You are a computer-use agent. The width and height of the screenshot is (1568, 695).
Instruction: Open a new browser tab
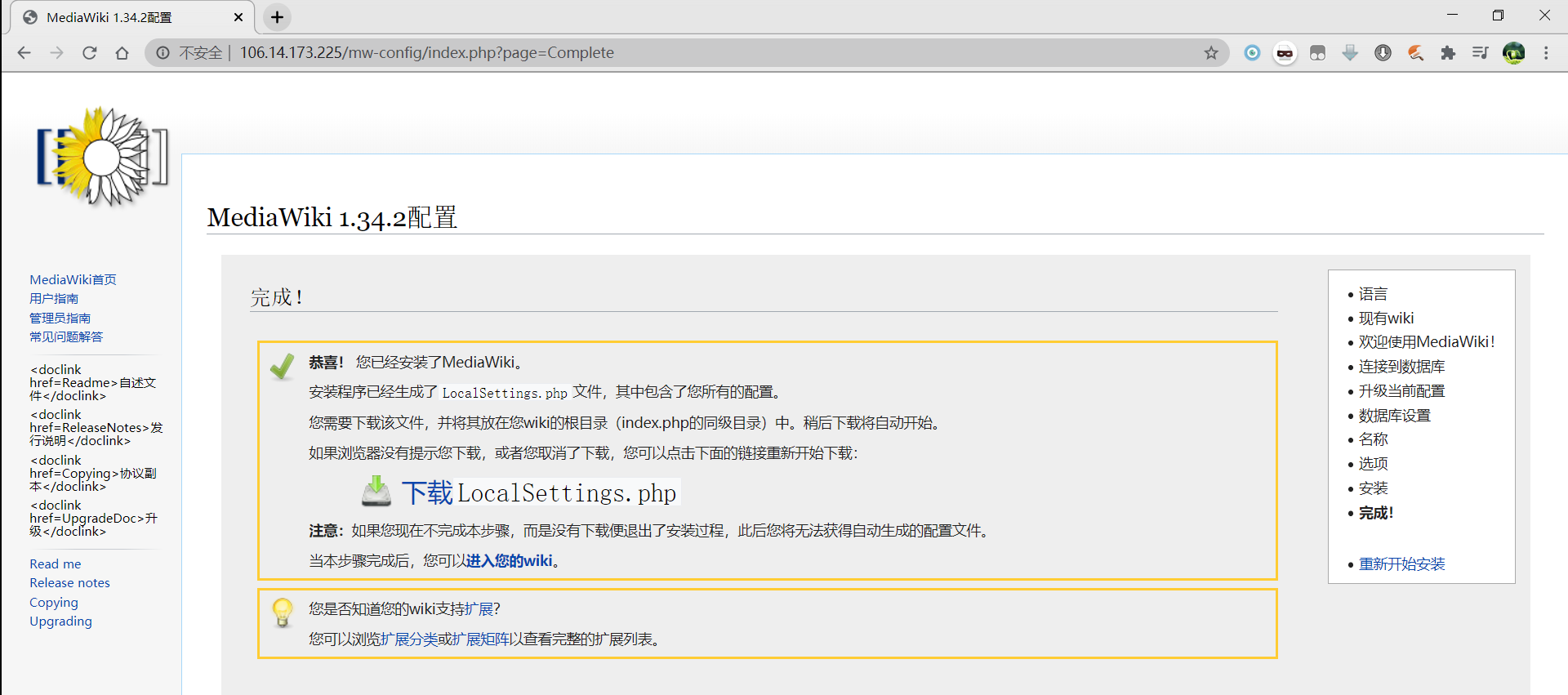click(278, 17)
